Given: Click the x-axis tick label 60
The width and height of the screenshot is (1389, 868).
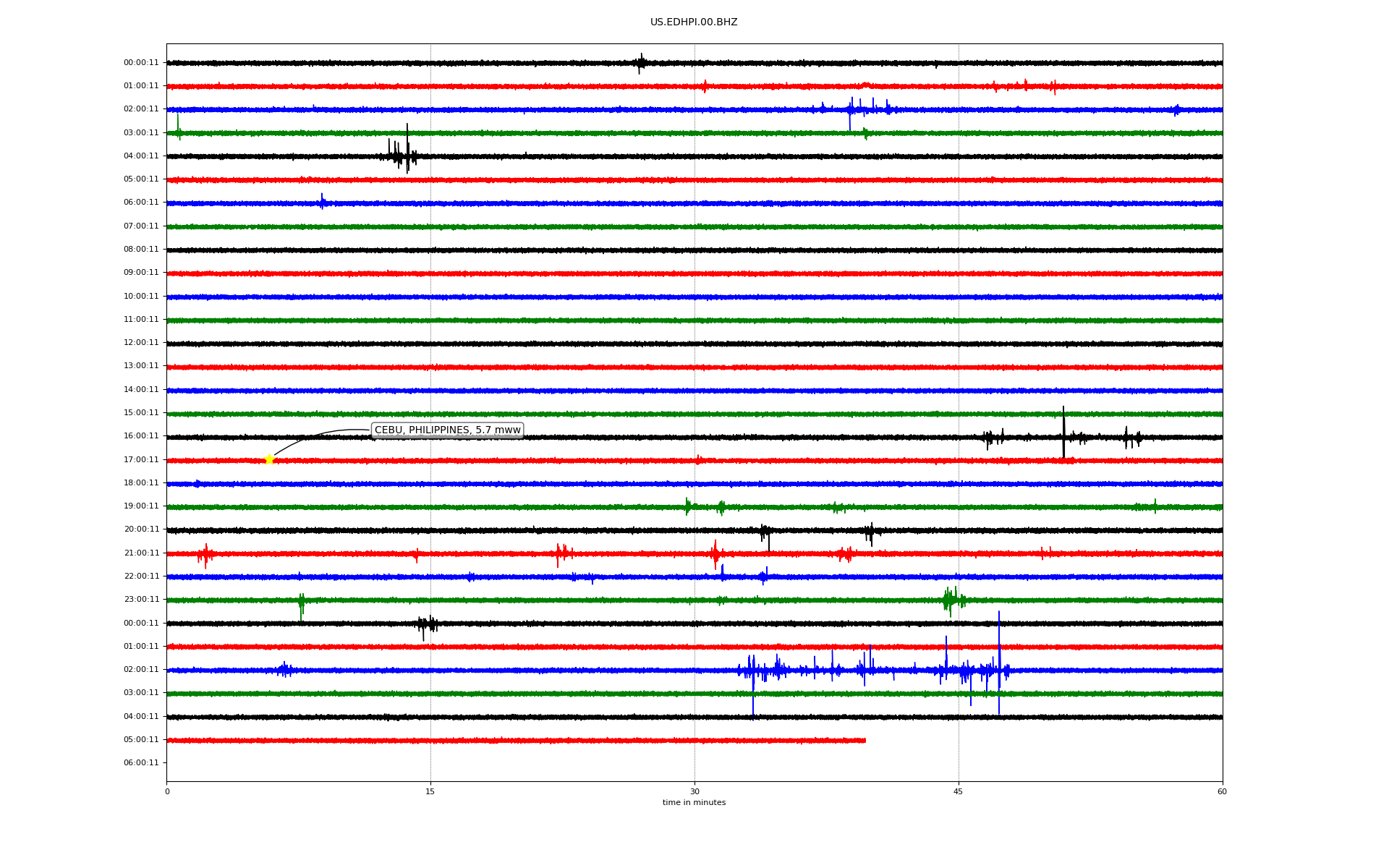Looking at the screenshot, I should (1222, 792).
